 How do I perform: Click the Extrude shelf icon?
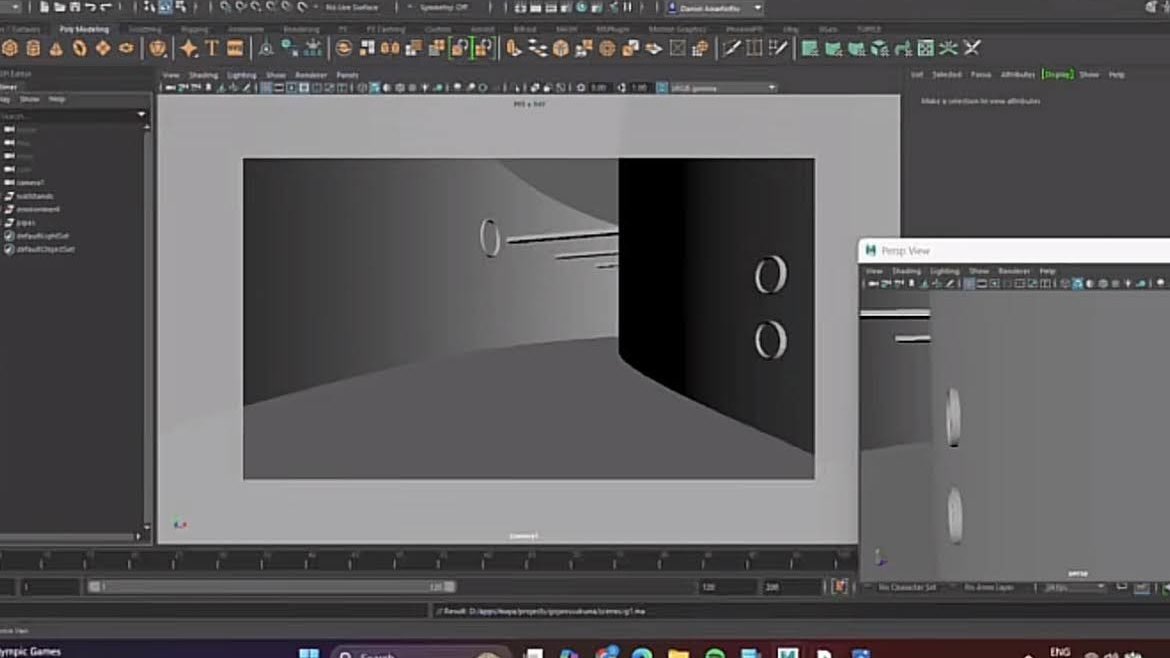point(514,48)
